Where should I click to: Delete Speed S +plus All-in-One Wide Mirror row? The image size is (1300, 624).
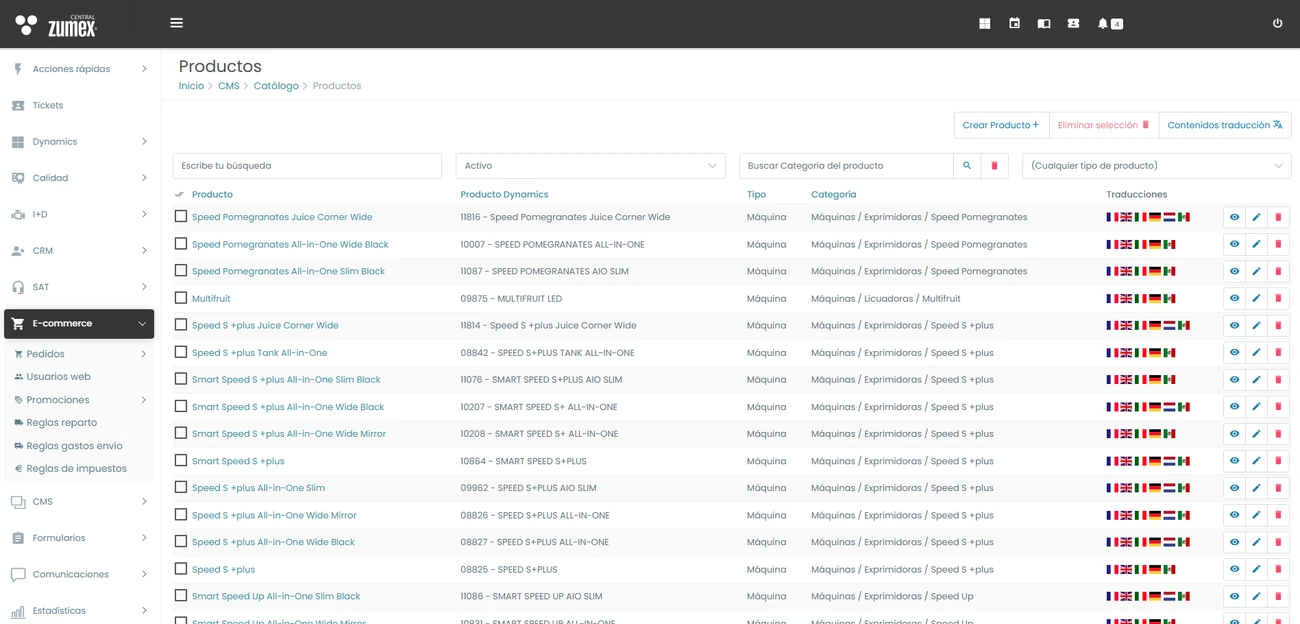[x=1278, y=515]
